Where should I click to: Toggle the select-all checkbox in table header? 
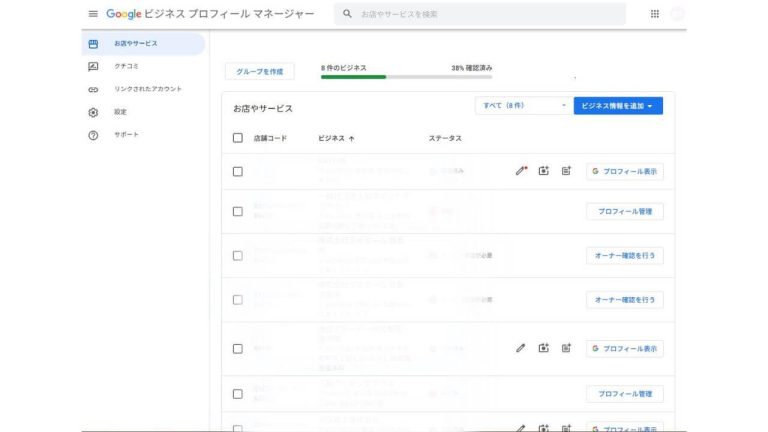coord(238,138)
